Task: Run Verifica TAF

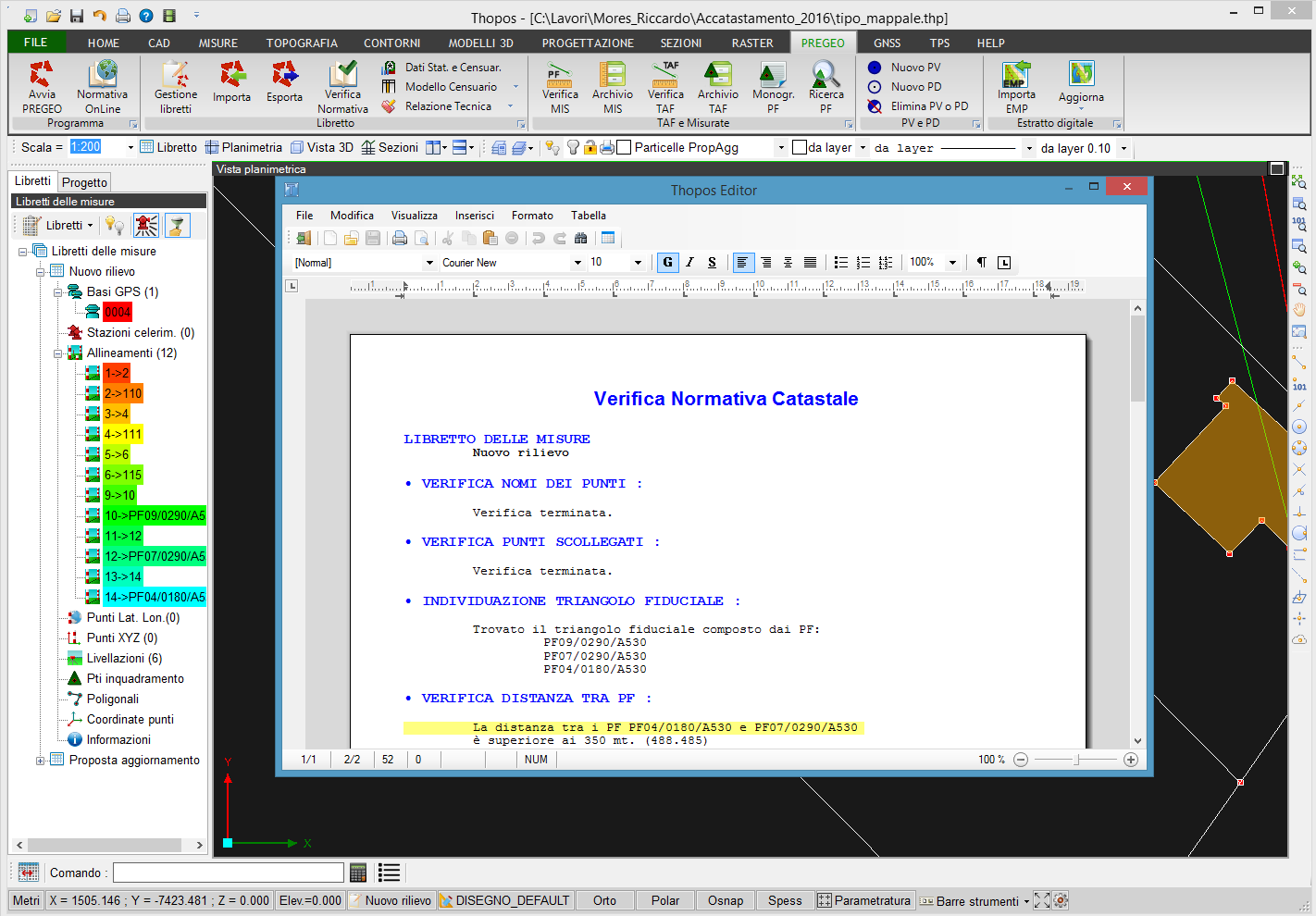Action: 665,87
